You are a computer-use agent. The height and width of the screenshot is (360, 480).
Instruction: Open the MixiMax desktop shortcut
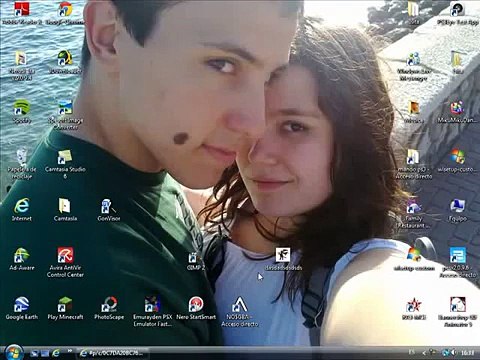458,112
